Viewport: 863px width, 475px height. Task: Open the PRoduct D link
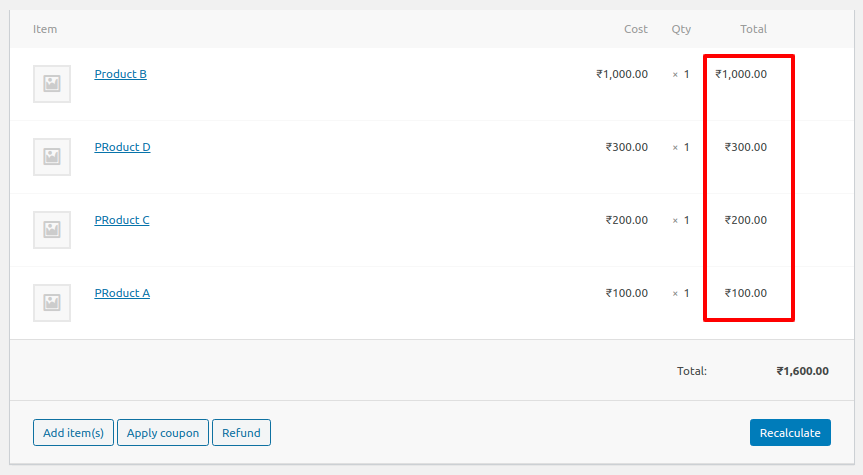122,147
